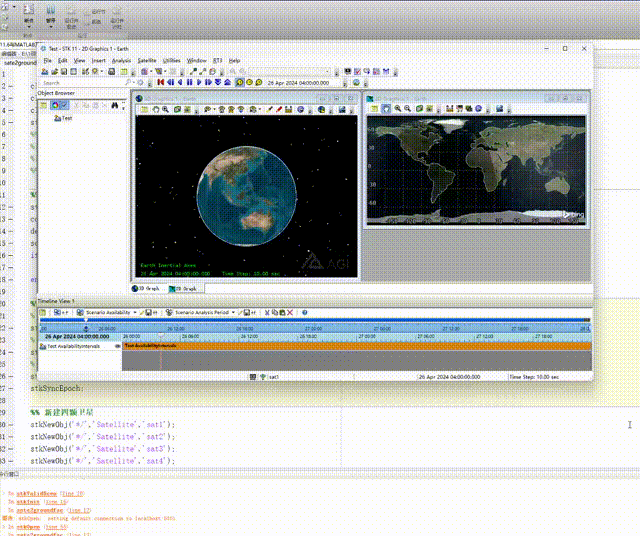Open the Help menu in STK

coord(234,60)
